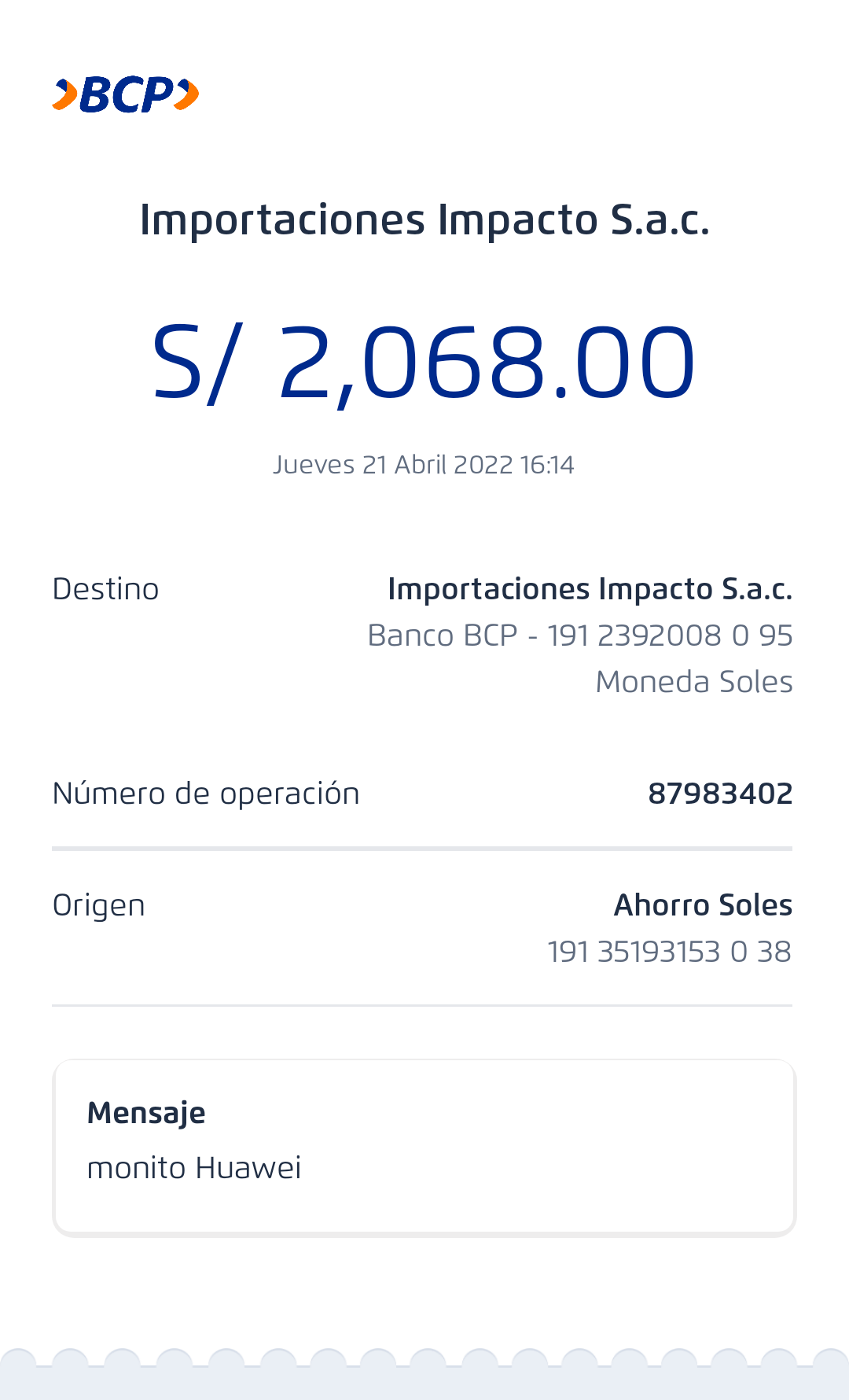Click the BCP logo
The height and width of the screenshot is (1400, 849).
(x=126, y=95)
